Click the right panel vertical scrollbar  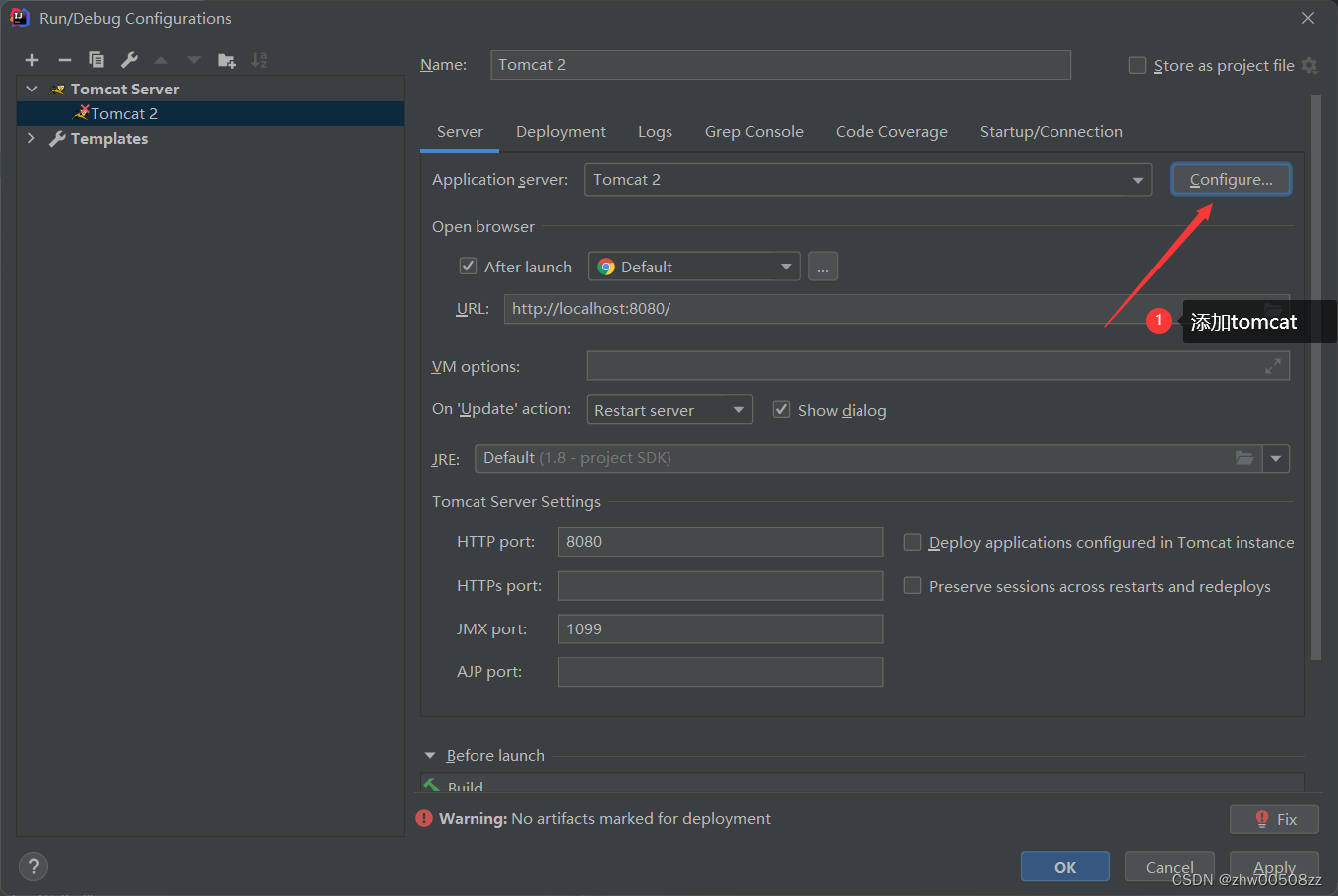coord(1316,378)
